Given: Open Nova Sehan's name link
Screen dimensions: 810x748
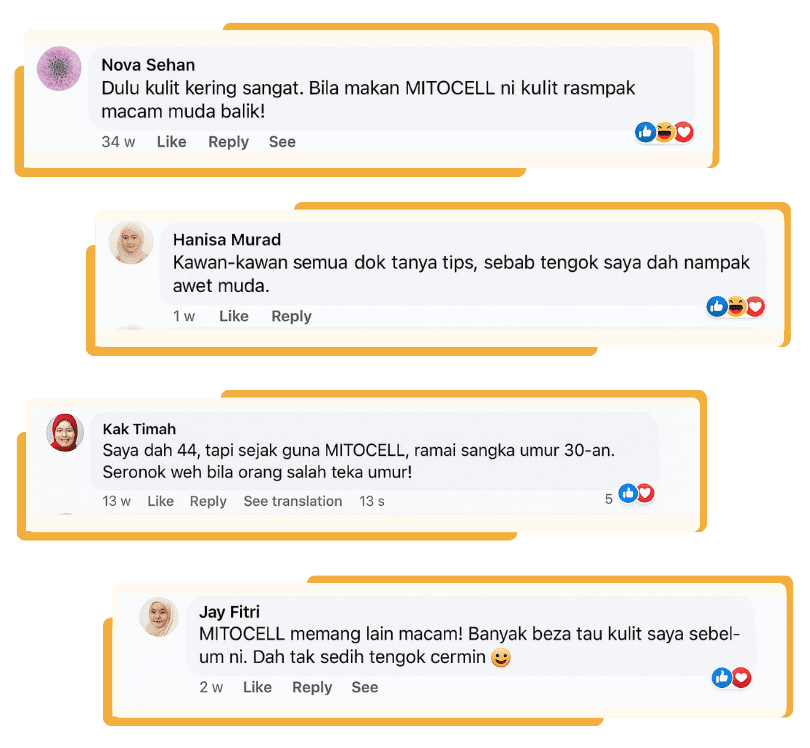Looking at the screenshot, I should (148, 65).
